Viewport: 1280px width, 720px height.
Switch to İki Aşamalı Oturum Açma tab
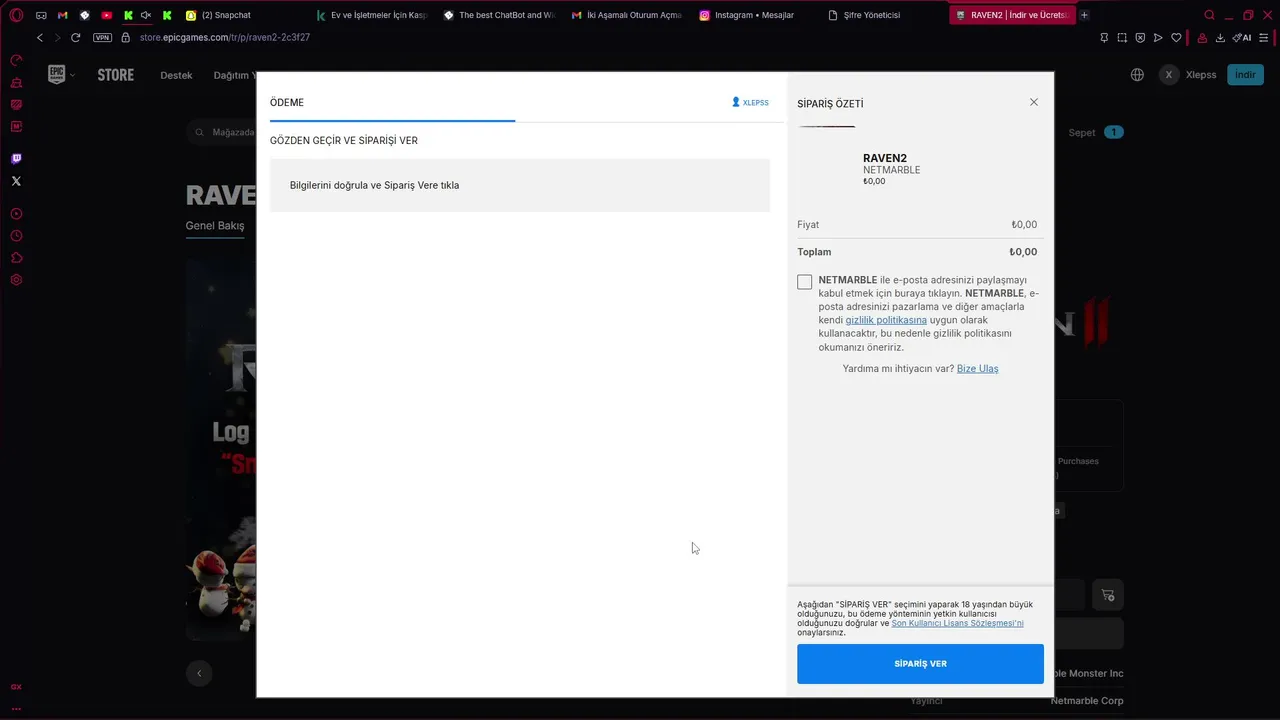pos(627,15)
